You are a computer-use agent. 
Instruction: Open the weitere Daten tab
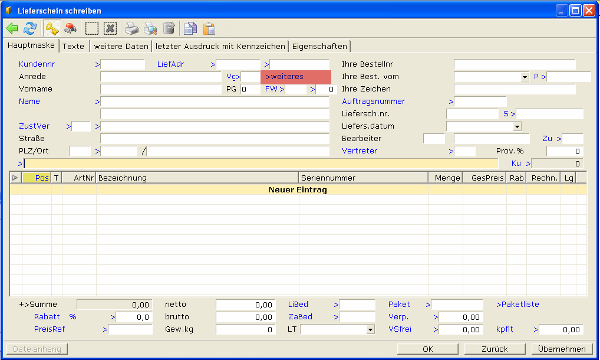(x=121, y=46)
